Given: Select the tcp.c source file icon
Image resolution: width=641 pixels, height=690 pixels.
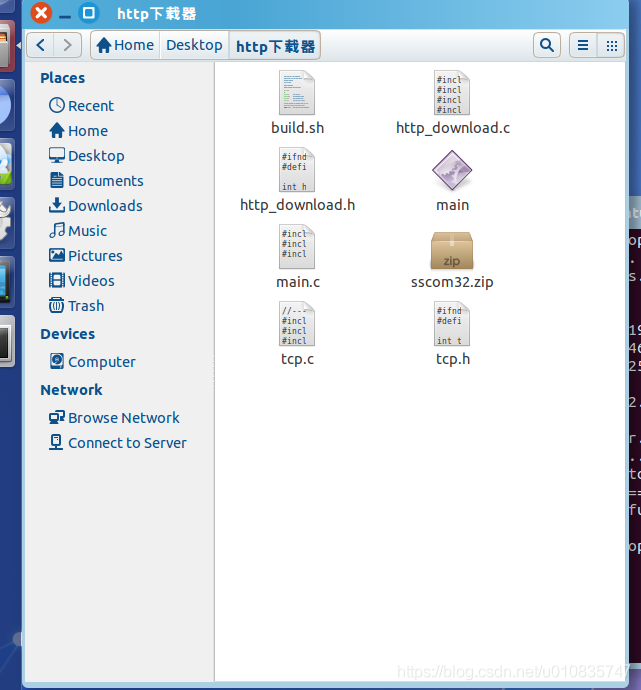Looking at the screenshot, I should 297,324.
